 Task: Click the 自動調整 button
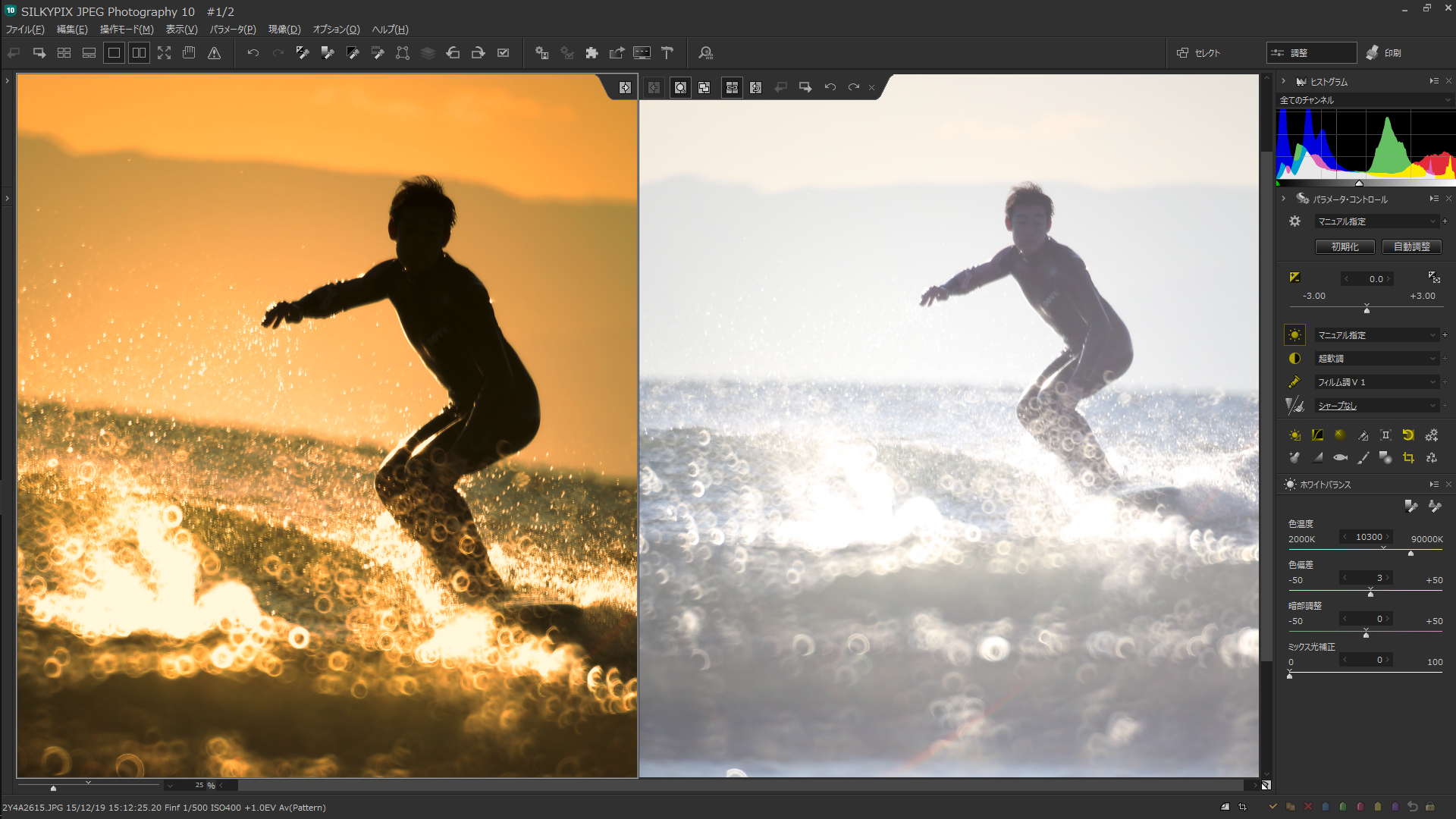1411,247
